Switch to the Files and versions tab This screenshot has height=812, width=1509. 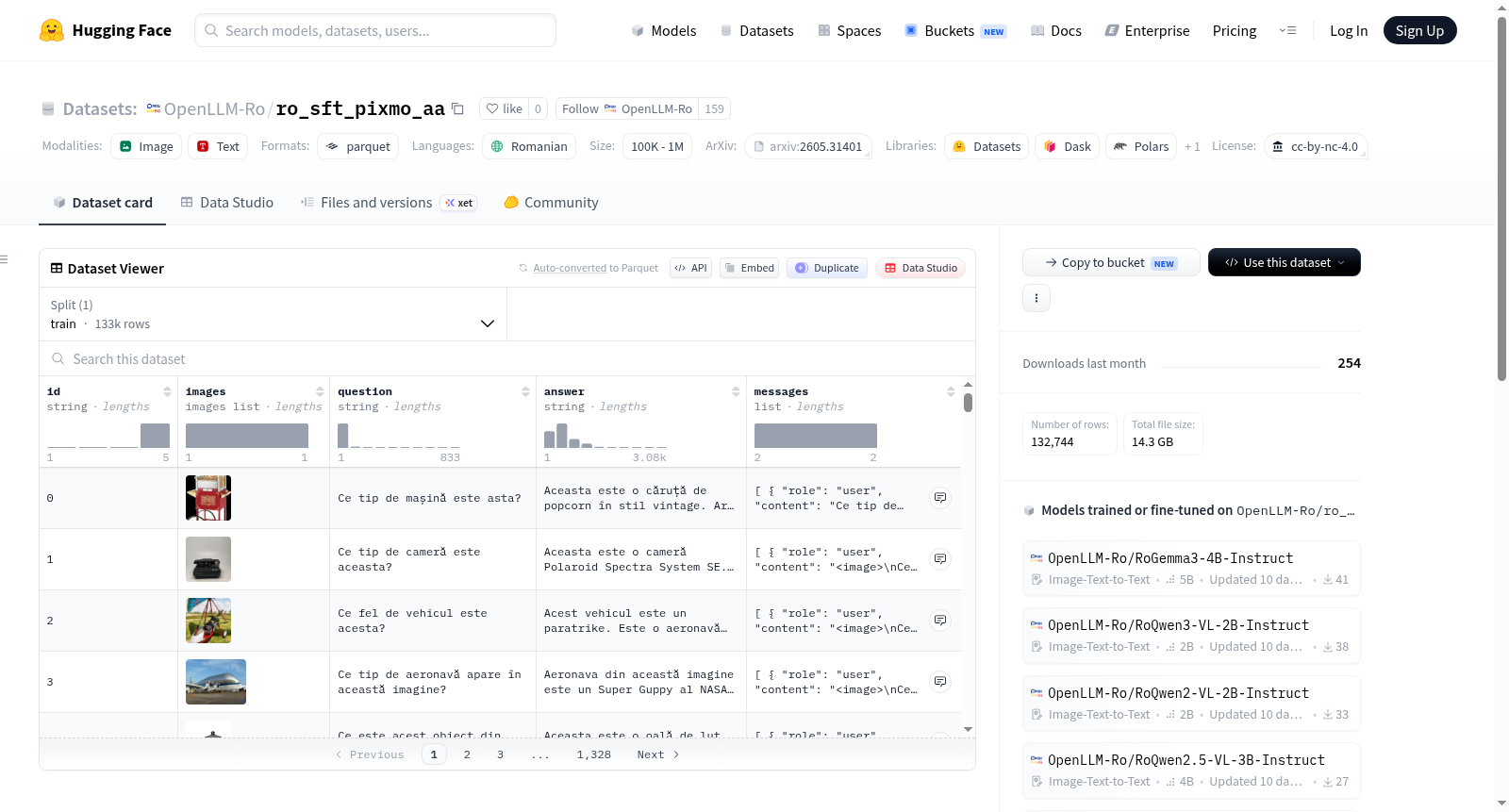[x=389, y=202]
